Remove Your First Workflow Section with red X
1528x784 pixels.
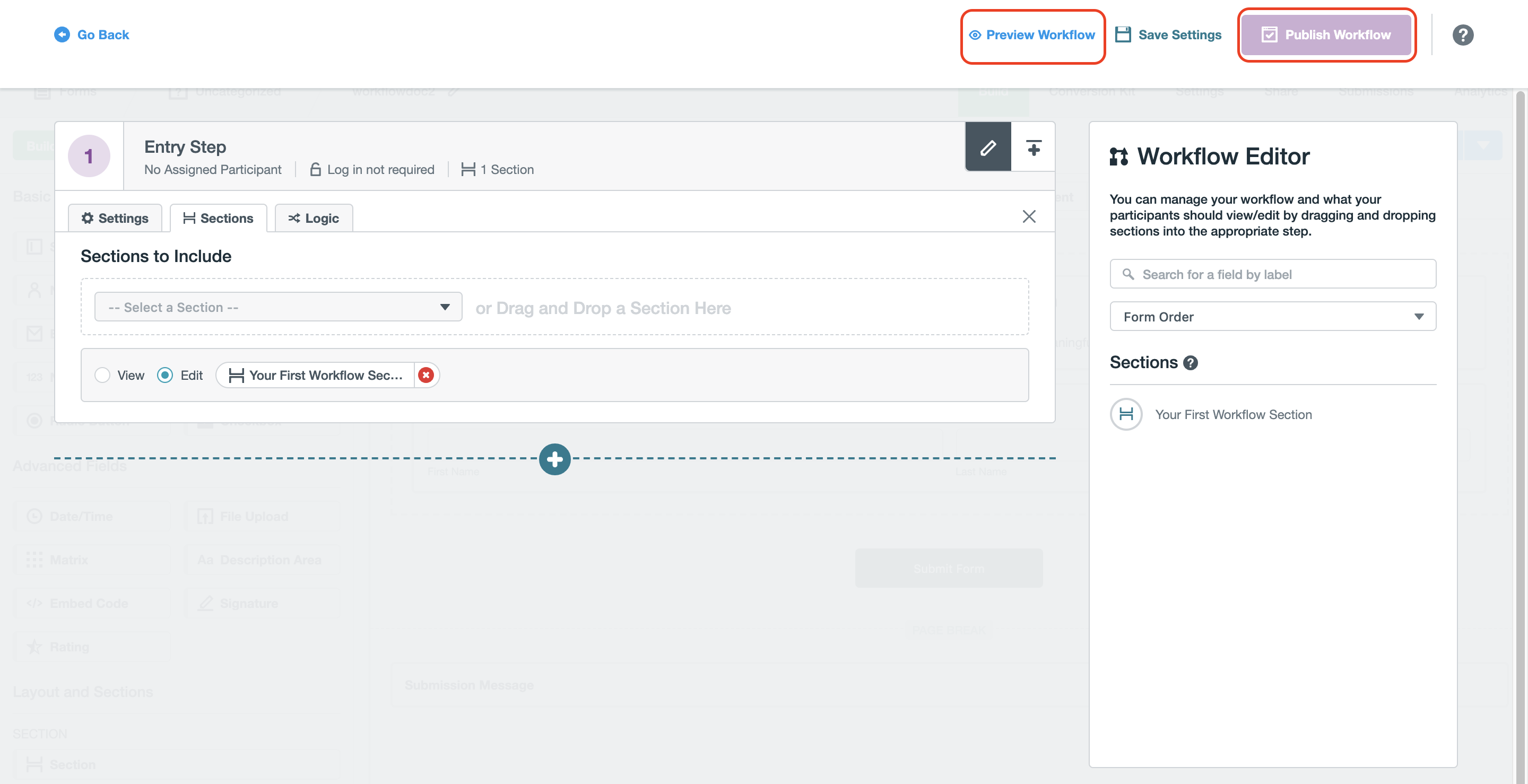(426, 375)
